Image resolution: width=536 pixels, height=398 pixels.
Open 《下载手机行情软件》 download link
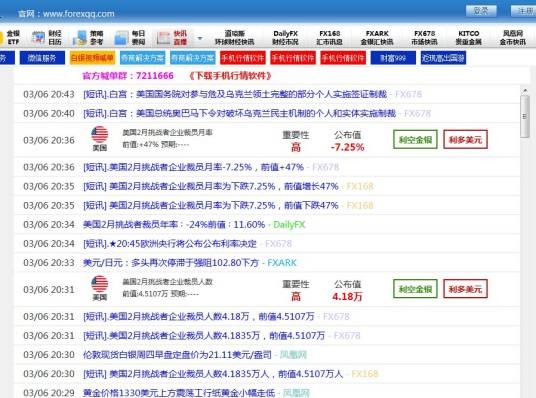(231, 76)
